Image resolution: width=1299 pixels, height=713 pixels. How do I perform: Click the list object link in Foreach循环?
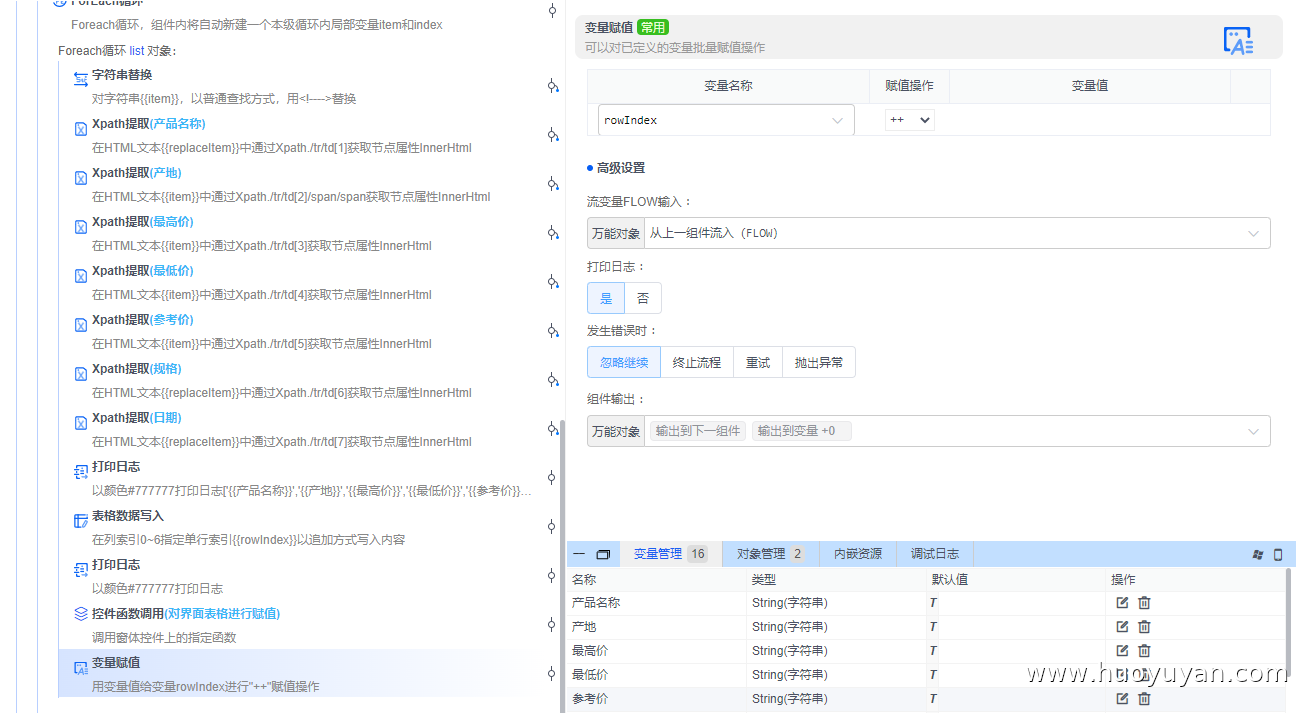(x=136, y=50)
